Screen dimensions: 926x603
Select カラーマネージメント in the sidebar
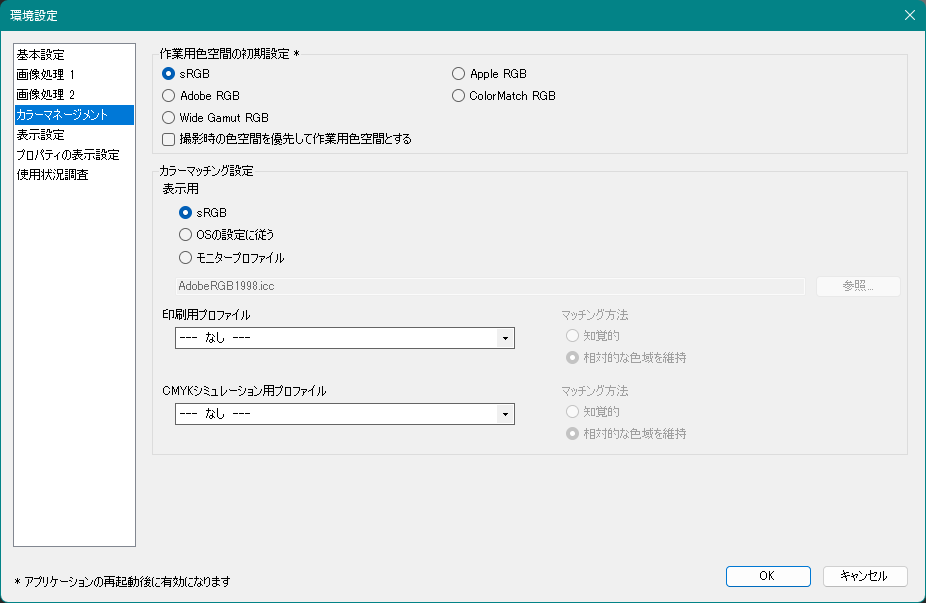click(x=62, y=115)
